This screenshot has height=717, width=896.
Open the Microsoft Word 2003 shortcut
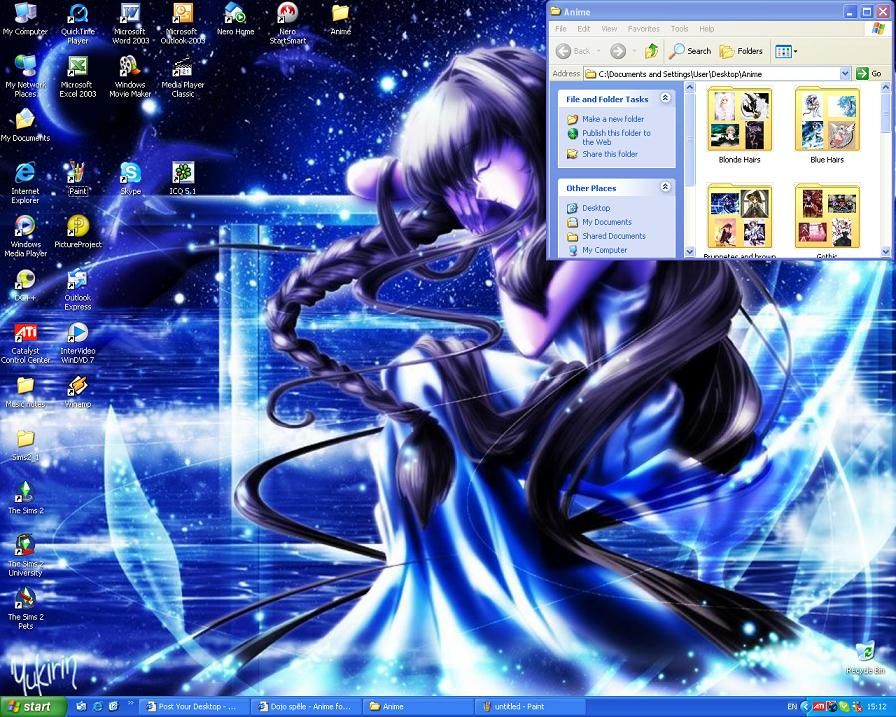[x=130, y=23]
